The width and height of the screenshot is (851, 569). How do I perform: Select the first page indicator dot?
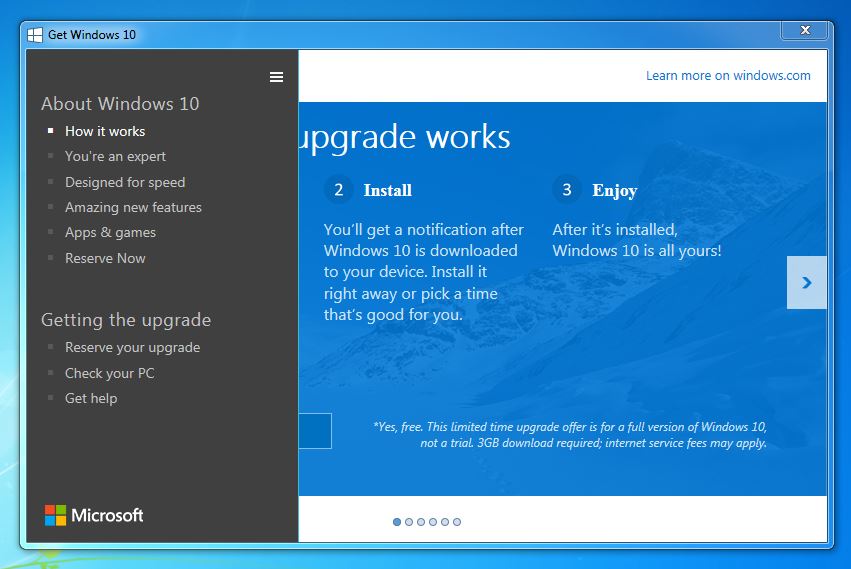pos(397,522)
